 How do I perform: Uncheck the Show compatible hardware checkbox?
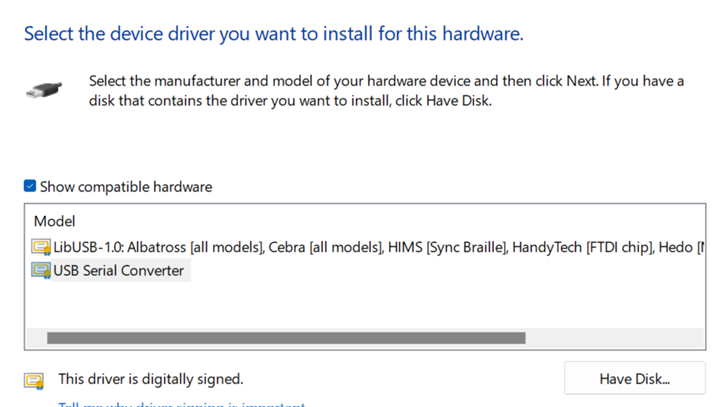pos(30,186)
